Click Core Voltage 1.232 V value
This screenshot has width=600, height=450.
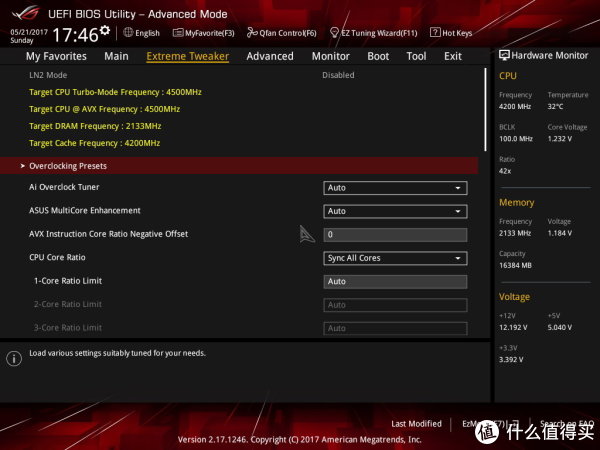point(559,139)
